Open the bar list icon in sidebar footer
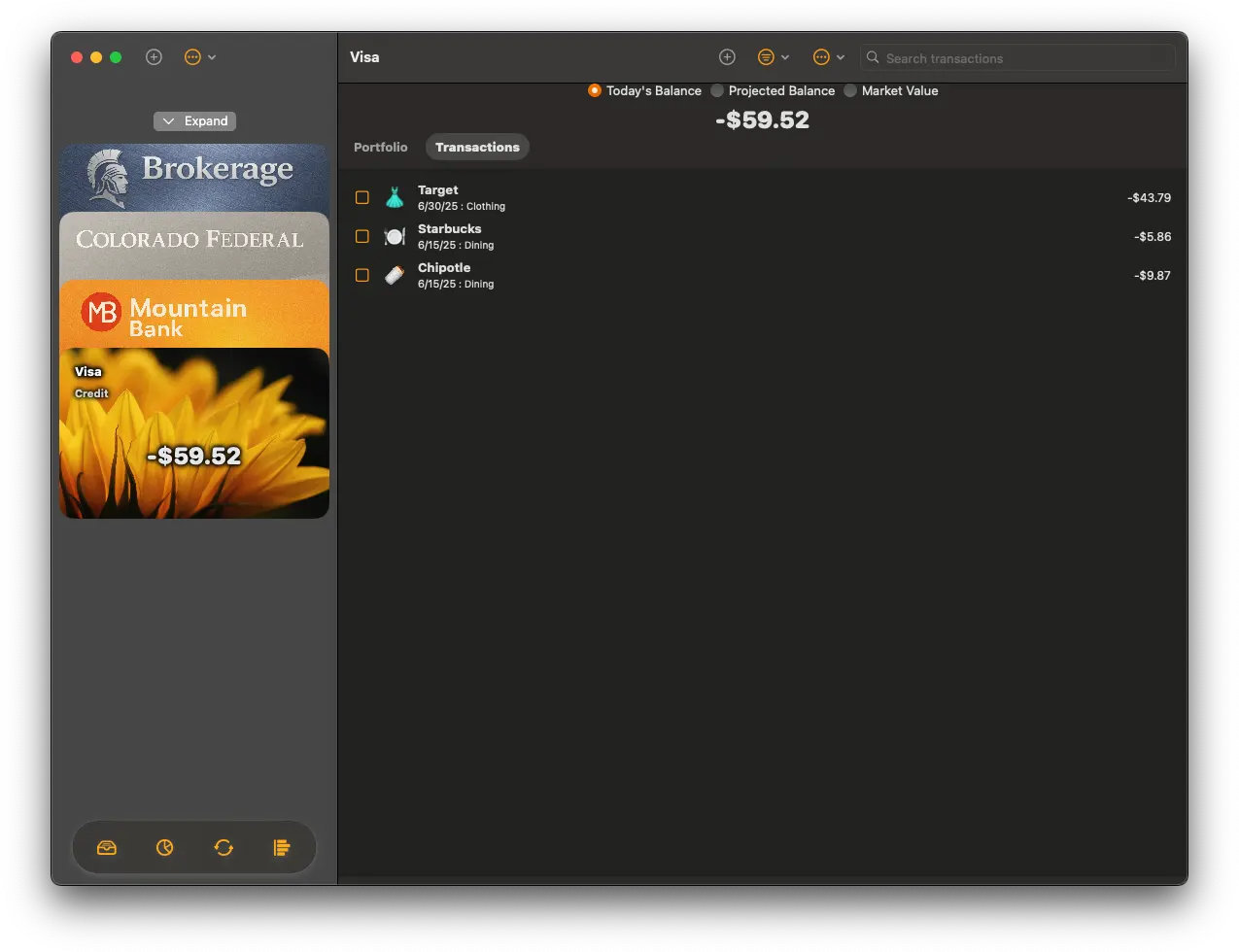The height and width of the screenshot is (952, 1239). 282,848
